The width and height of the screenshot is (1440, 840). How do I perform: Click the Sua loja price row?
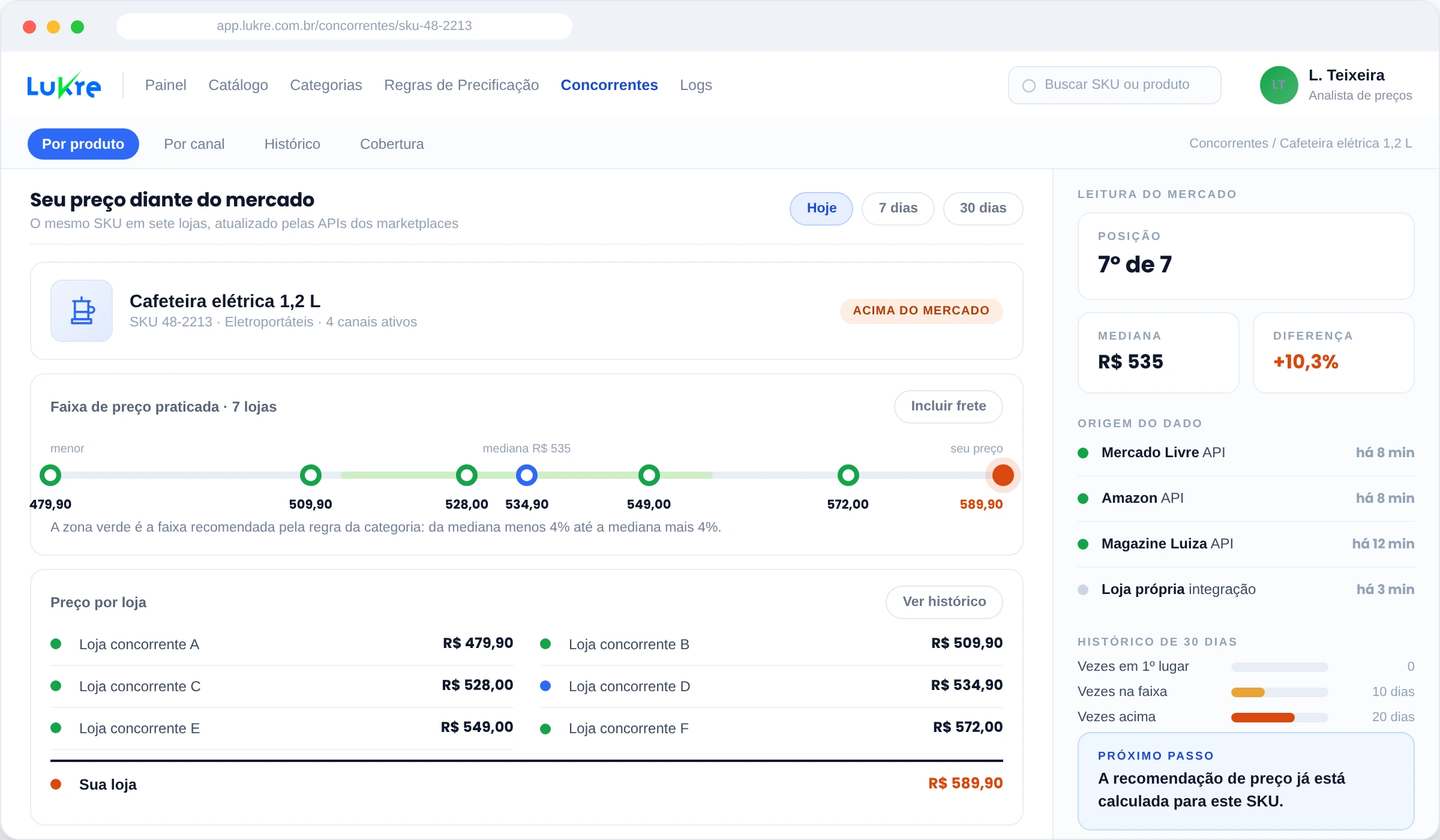tap(527, 784)
